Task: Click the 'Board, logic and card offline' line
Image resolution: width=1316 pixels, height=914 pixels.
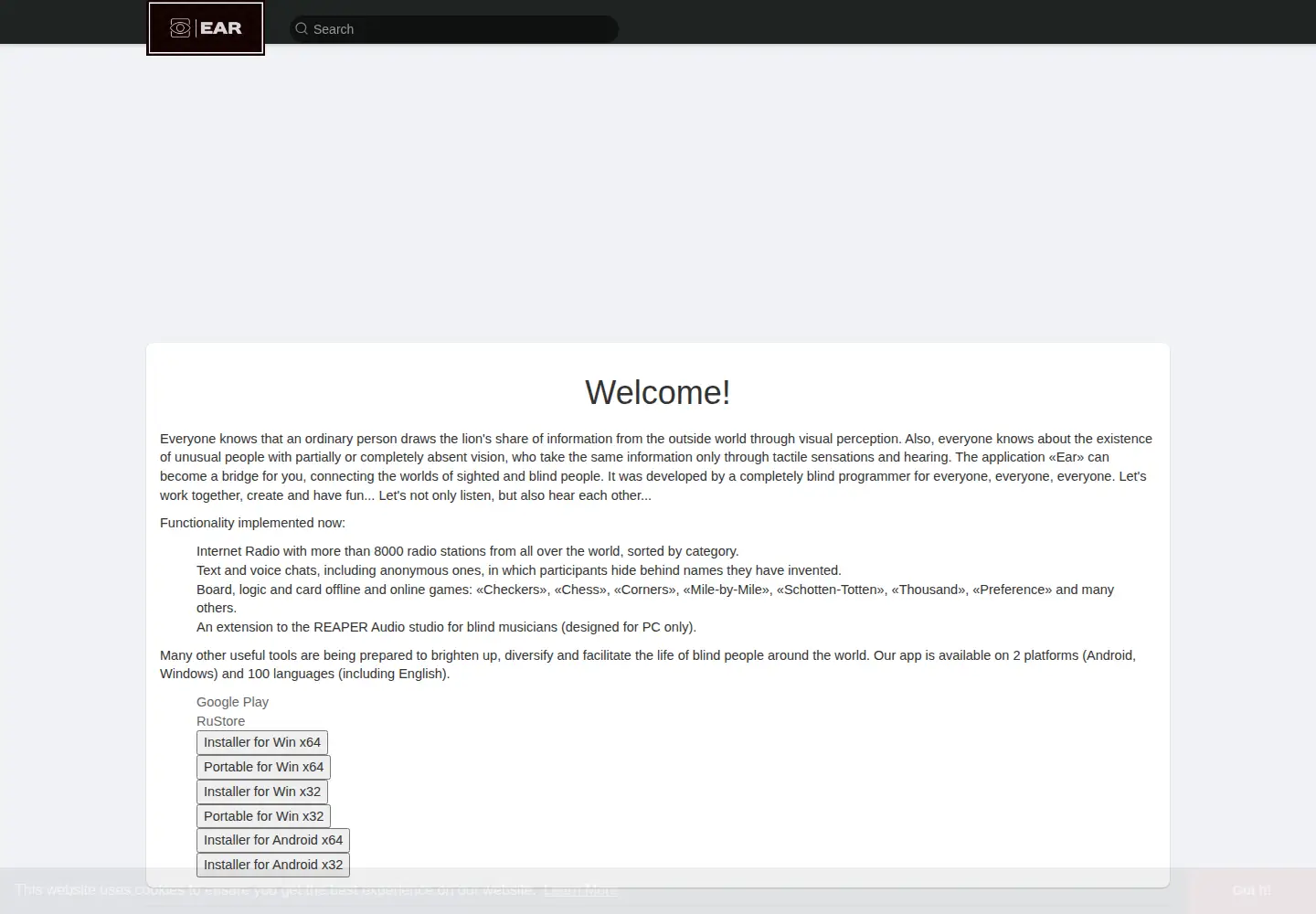Action: (655, 599)
